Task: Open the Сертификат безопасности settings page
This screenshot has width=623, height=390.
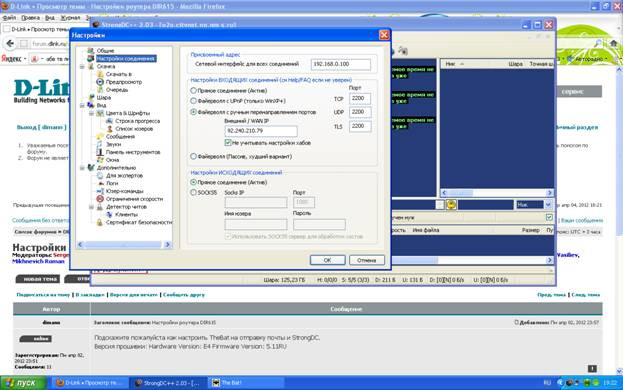Action: pyautogui.click(x=139, y=222)
